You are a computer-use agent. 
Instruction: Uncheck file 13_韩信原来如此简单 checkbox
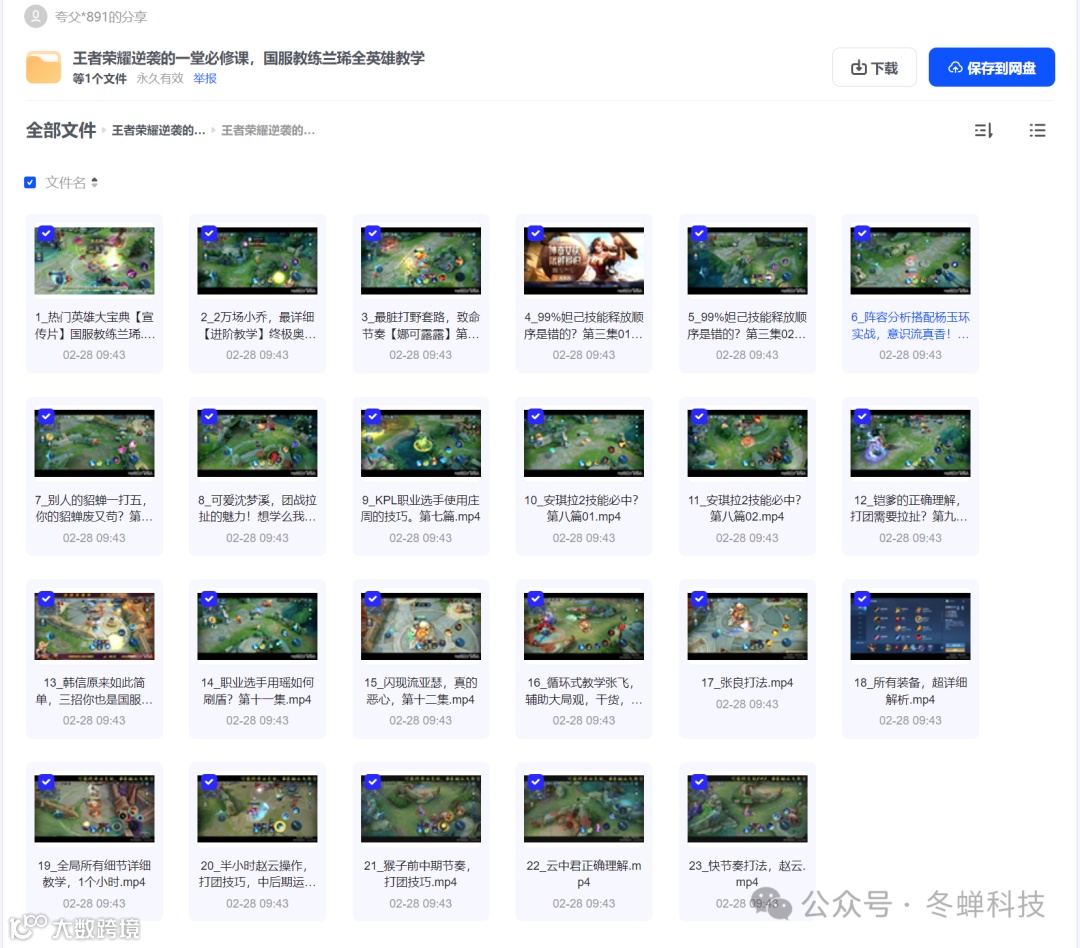[x=45, y=599]
